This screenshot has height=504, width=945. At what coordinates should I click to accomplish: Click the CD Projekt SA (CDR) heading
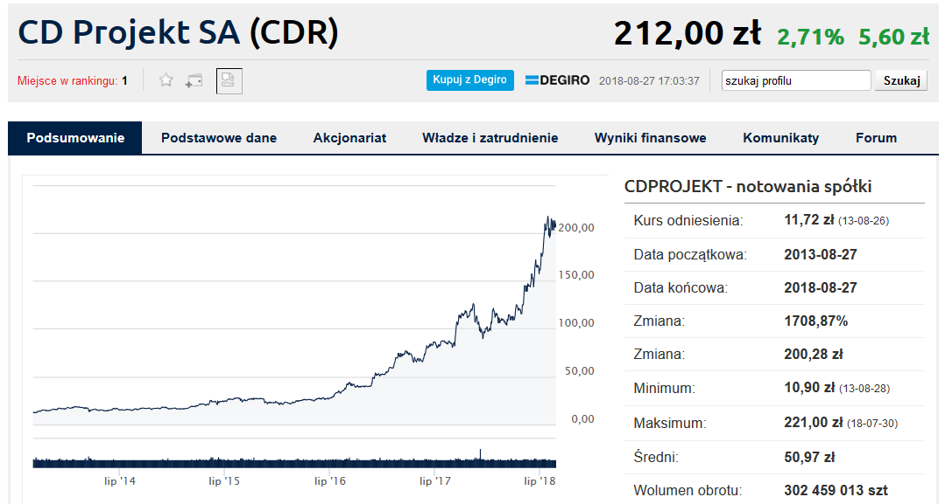(x=179, y=33)
